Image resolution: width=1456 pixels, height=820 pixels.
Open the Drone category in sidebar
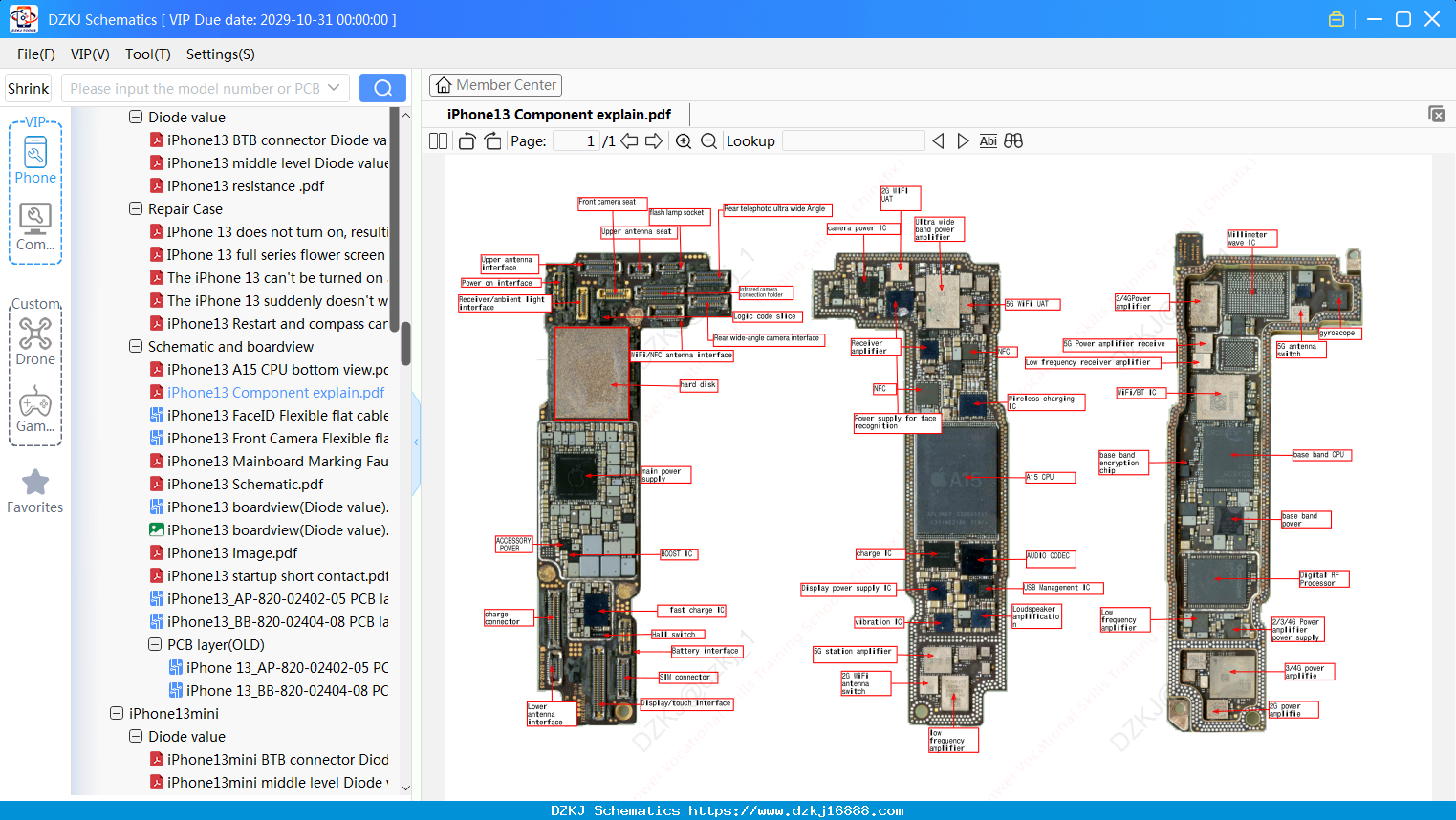35,341
